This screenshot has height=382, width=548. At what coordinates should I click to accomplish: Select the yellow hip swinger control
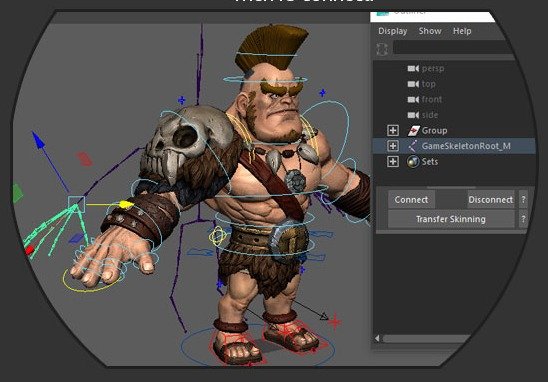218,236
